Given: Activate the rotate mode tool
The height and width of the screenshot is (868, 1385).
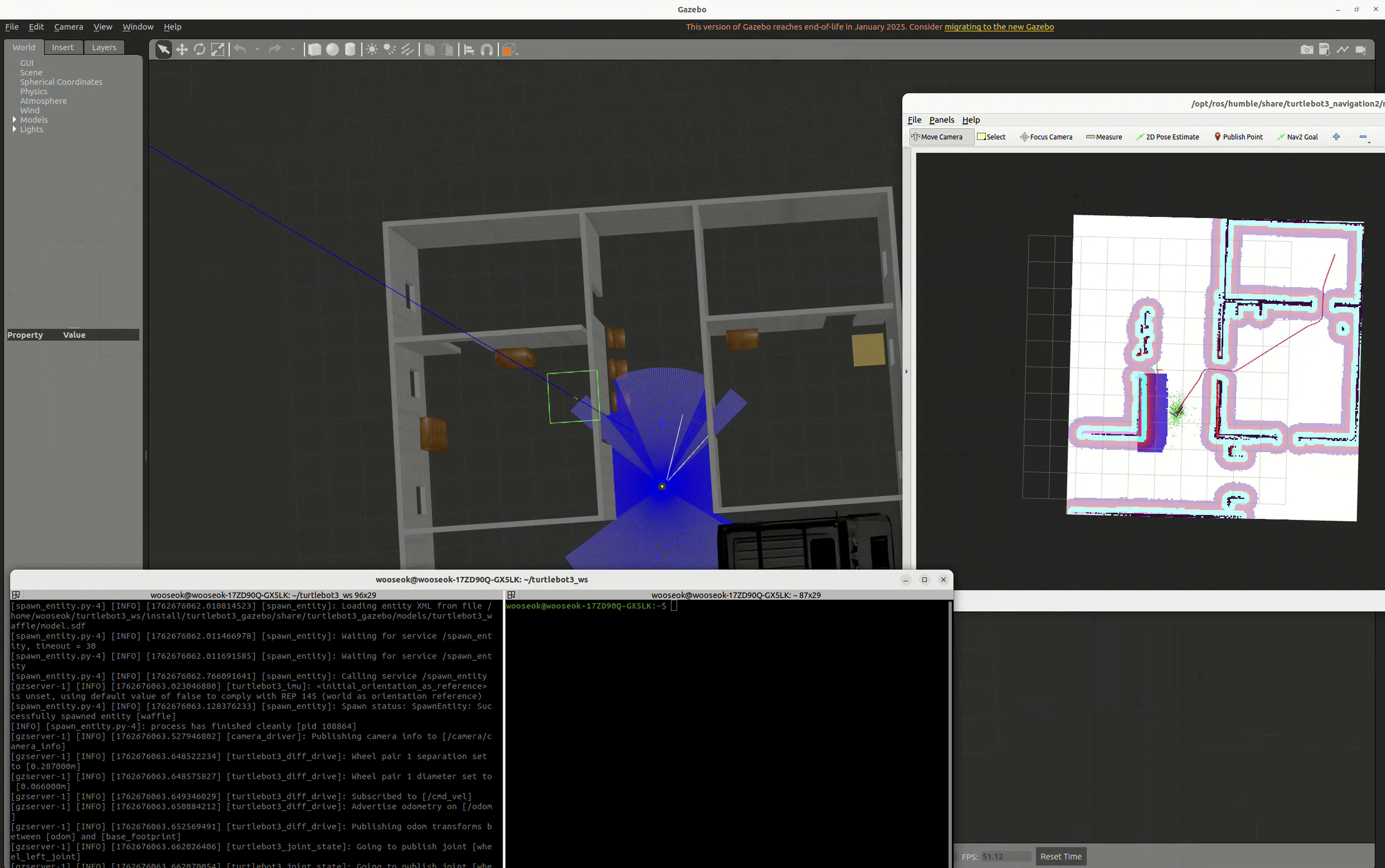Looking at the screenshot, I should [200, 50].
